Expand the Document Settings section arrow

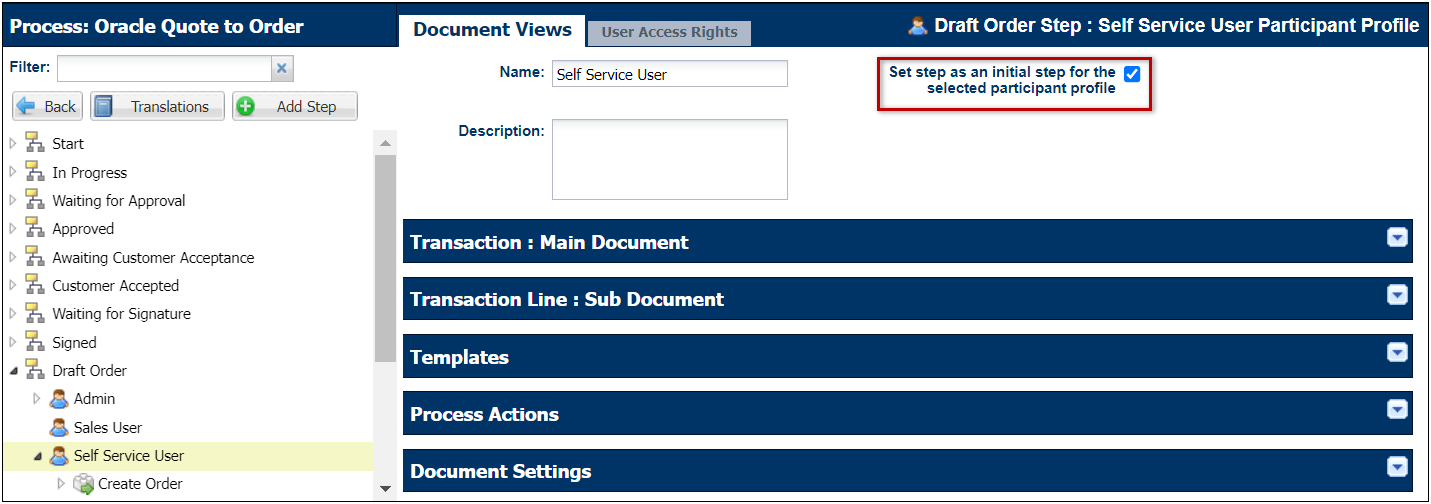click(x=1397, y=467)
